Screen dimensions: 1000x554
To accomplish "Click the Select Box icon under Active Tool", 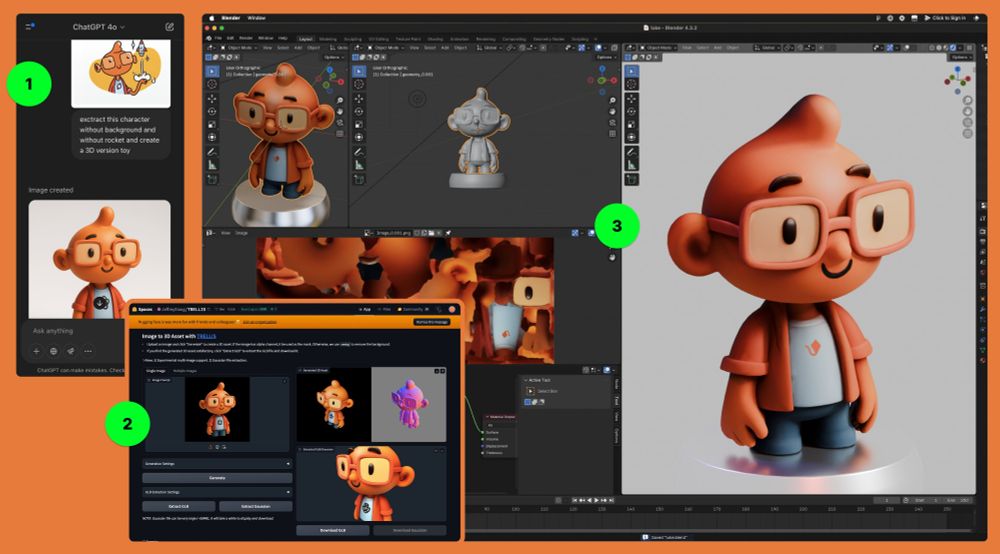I will (x=531, y=391).
